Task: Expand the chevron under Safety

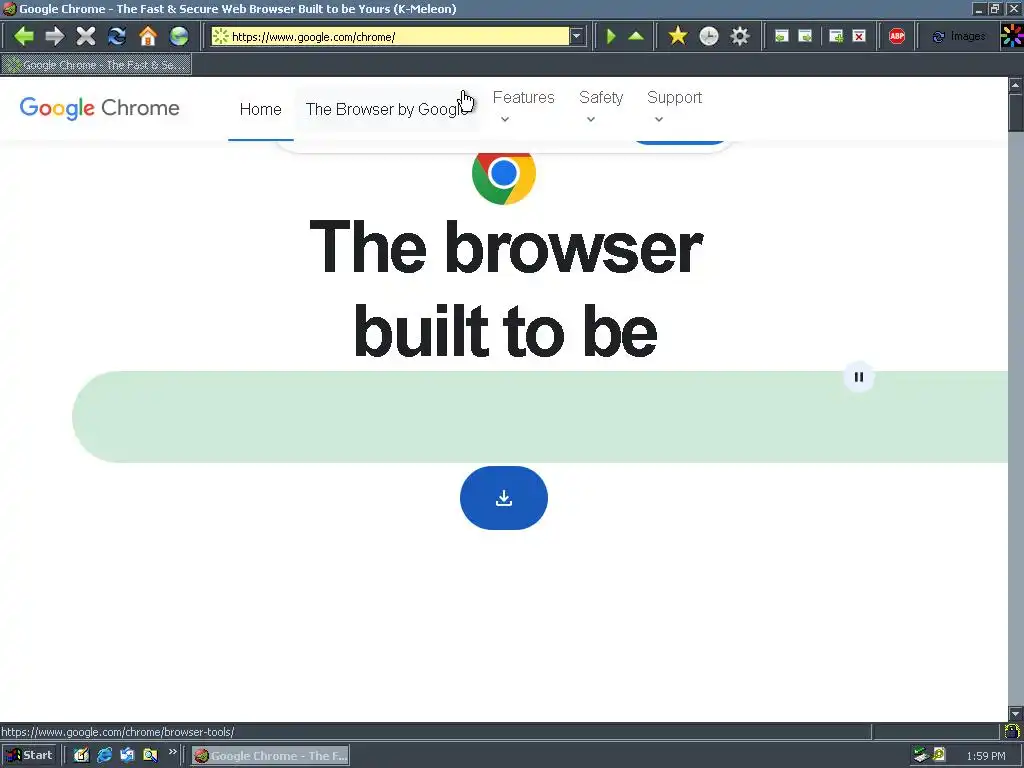Action: (x=590, y=120)
